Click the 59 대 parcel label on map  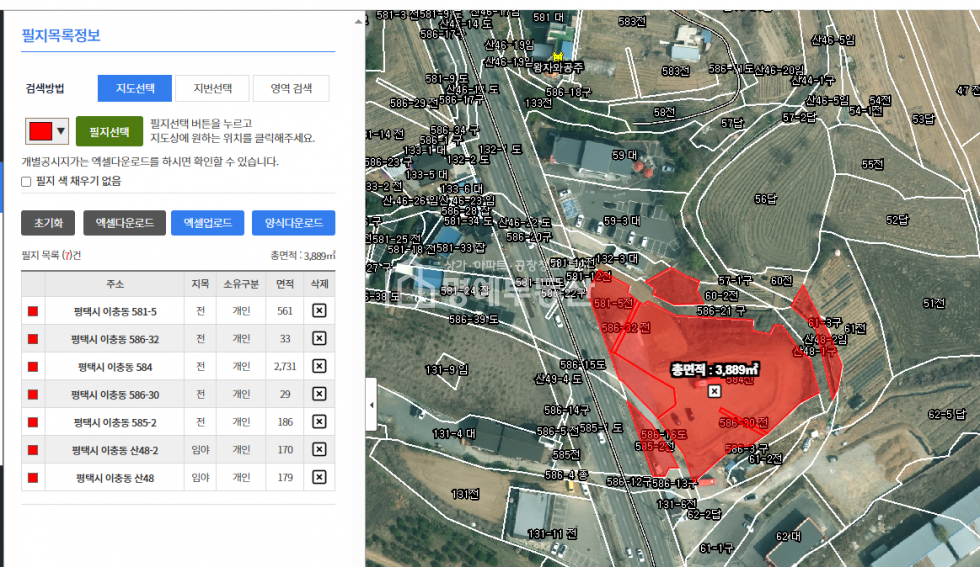coord(624,154)
